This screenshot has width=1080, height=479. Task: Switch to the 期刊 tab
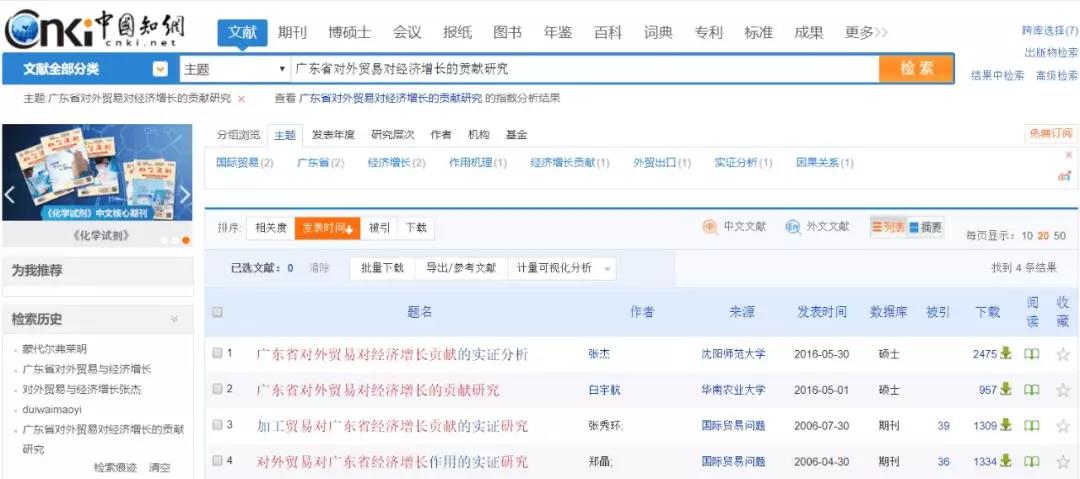[292, 32]
